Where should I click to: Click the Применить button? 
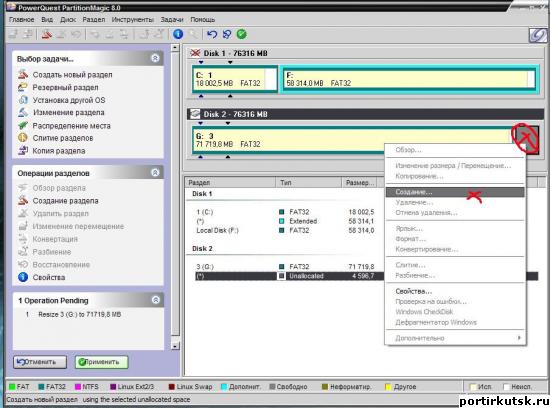point(102,362)
